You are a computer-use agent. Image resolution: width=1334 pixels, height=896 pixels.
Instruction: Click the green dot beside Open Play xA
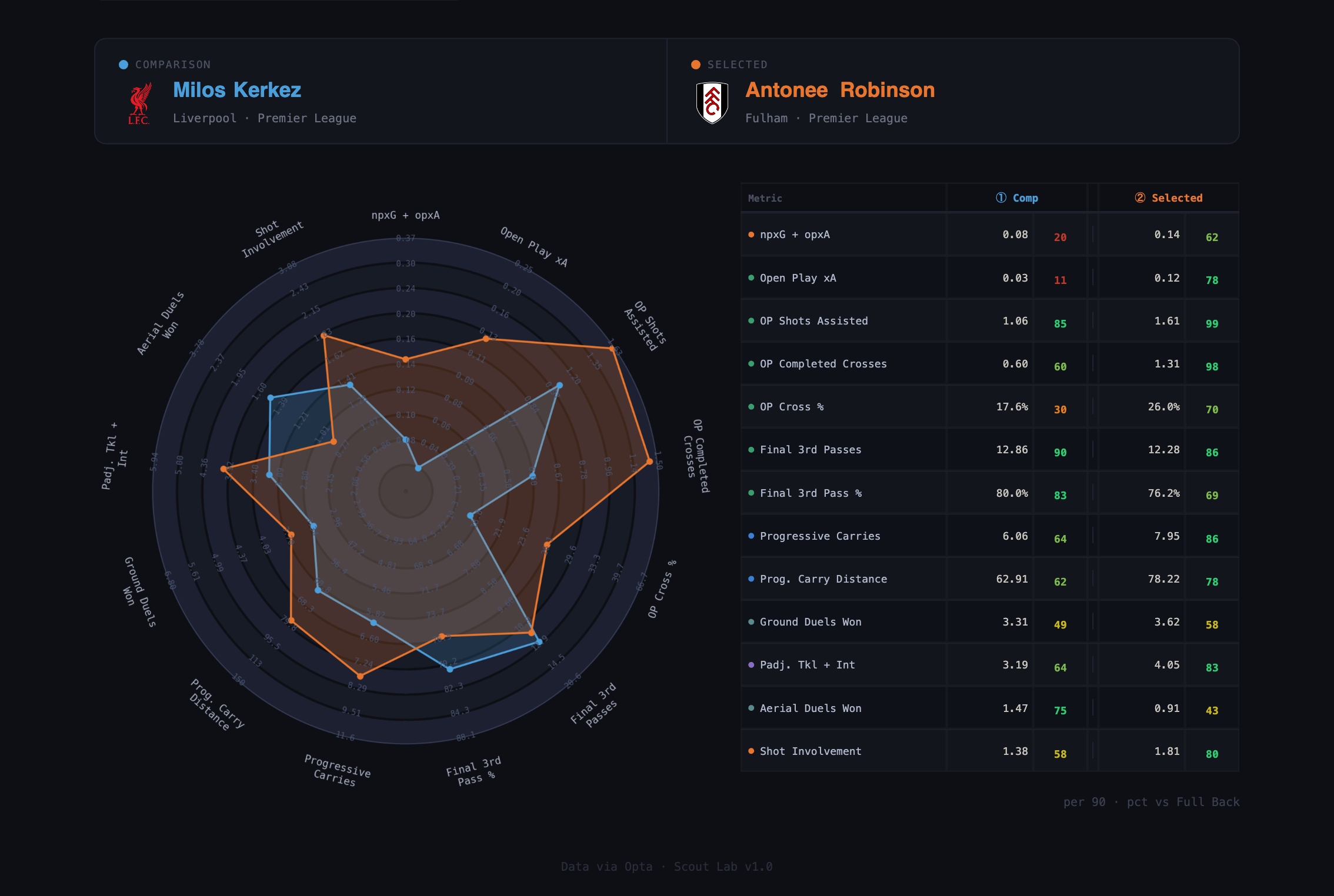pos(751,278)
